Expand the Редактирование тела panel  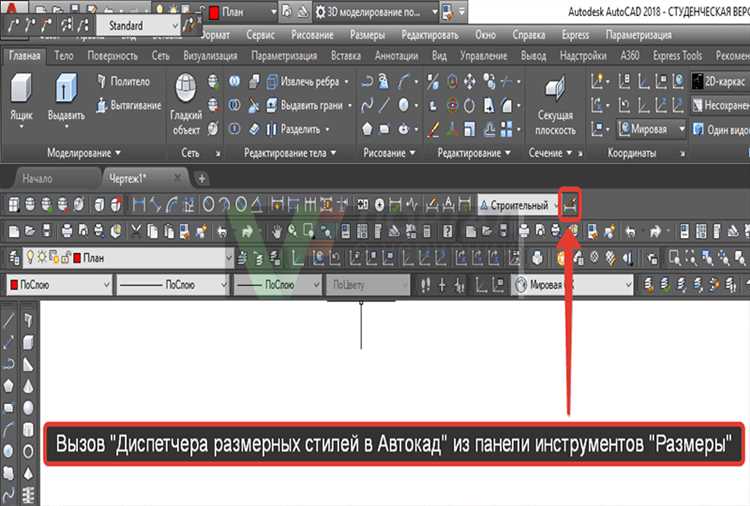[290, 153]
